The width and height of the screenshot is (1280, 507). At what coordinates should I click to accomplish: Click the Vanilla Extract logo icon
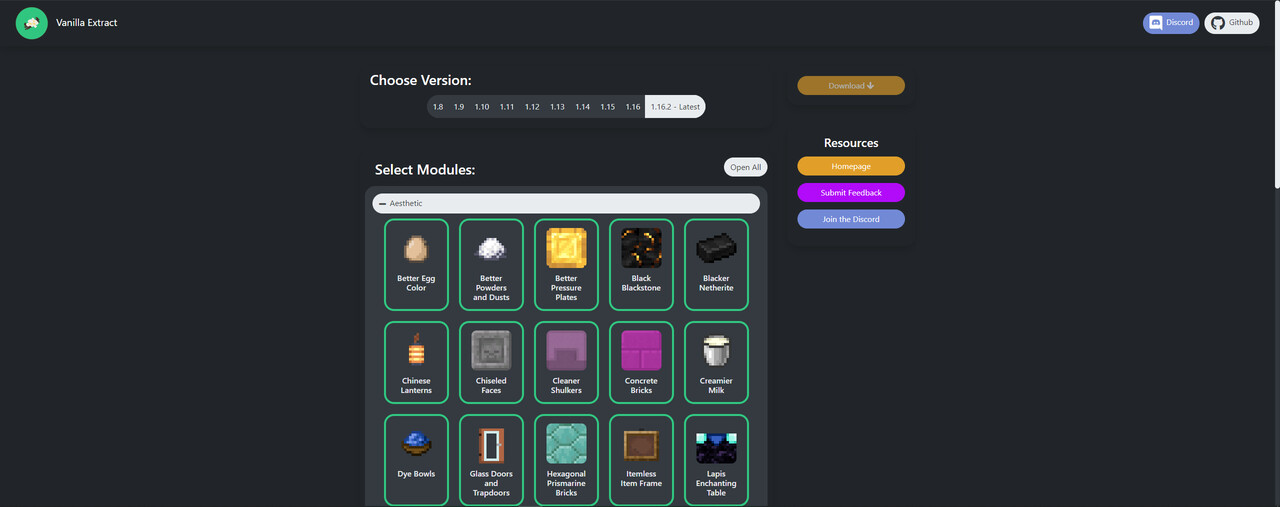pos(32,23)
